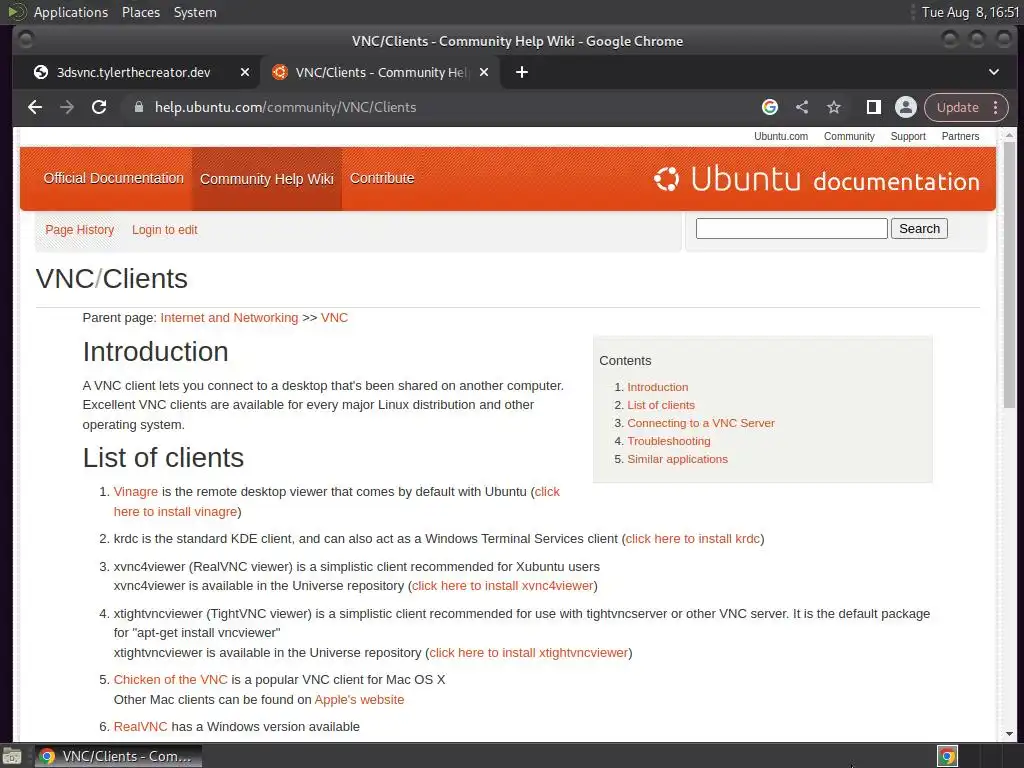The width and height of the screenshot is (1024, 768).
Task: Expand the tab search chevron
Action: tap(993, 72)
